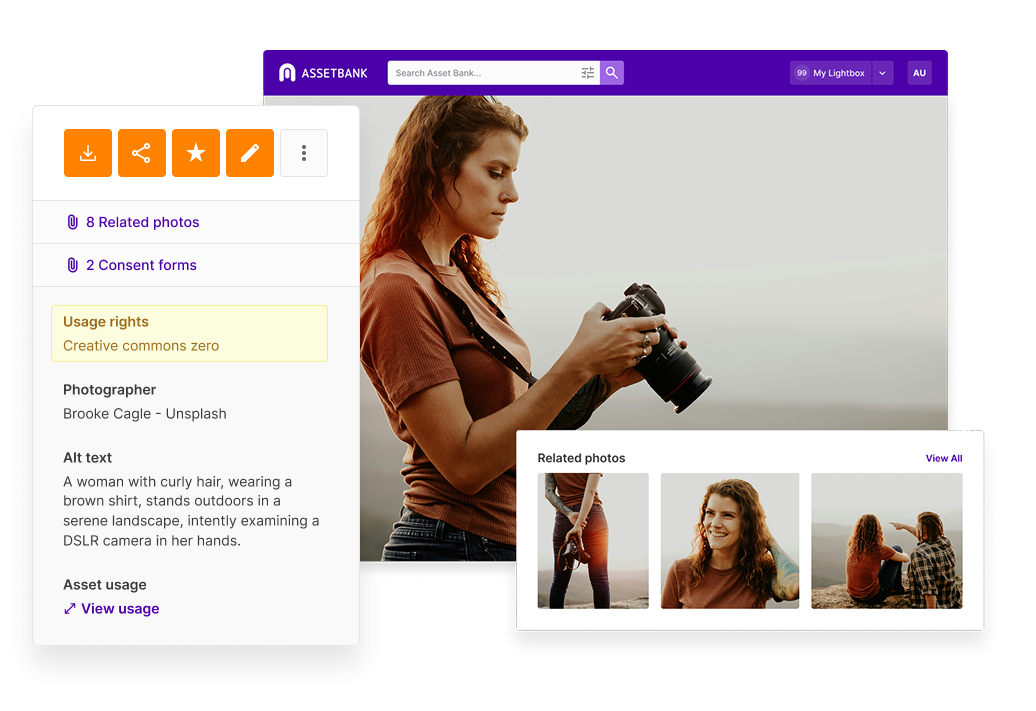
Task: Click View All related photos
Action: click(x=943, y=459)
